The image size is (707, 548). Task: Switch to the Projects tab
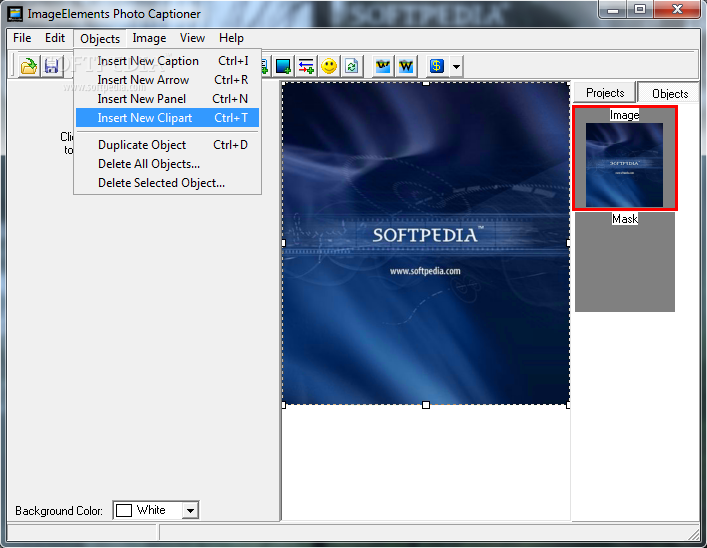(605, 93)
